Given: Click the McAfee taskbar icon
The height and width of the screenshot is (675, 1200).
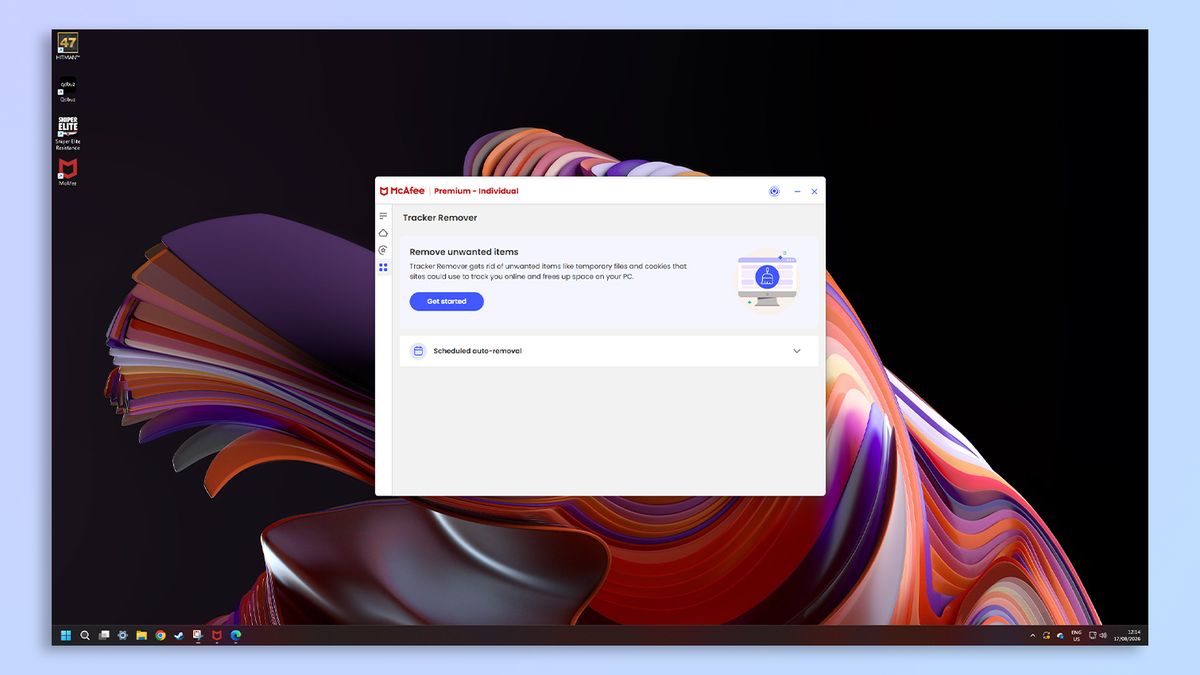Looking at the screenshot, I should coord(217,635).
